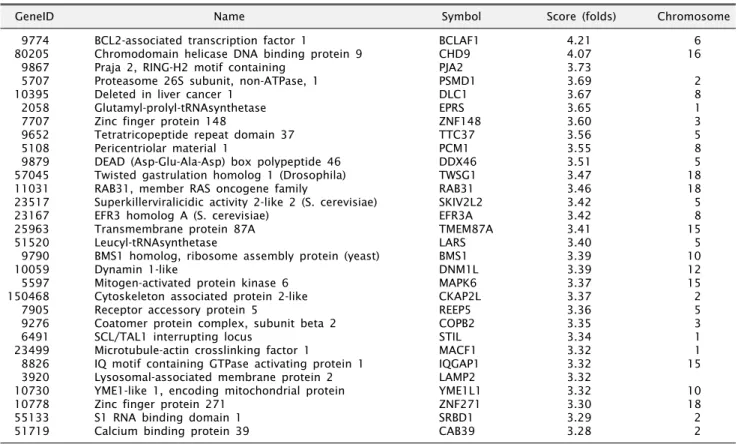Screen dimensions: 741x444
Task: Click the symbol ZNF148
Action: (459, 121)
